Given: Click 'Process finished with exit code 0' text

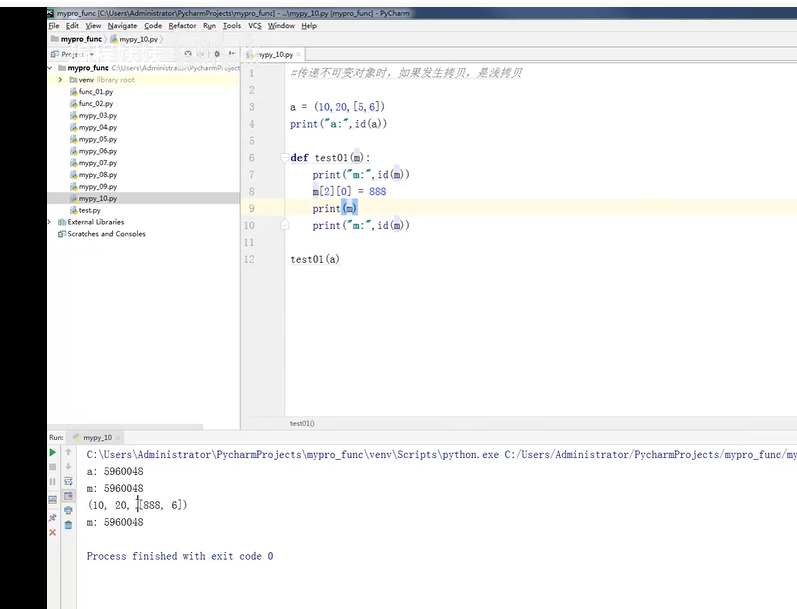Looking at the screenshot, I should click(179, 556).
